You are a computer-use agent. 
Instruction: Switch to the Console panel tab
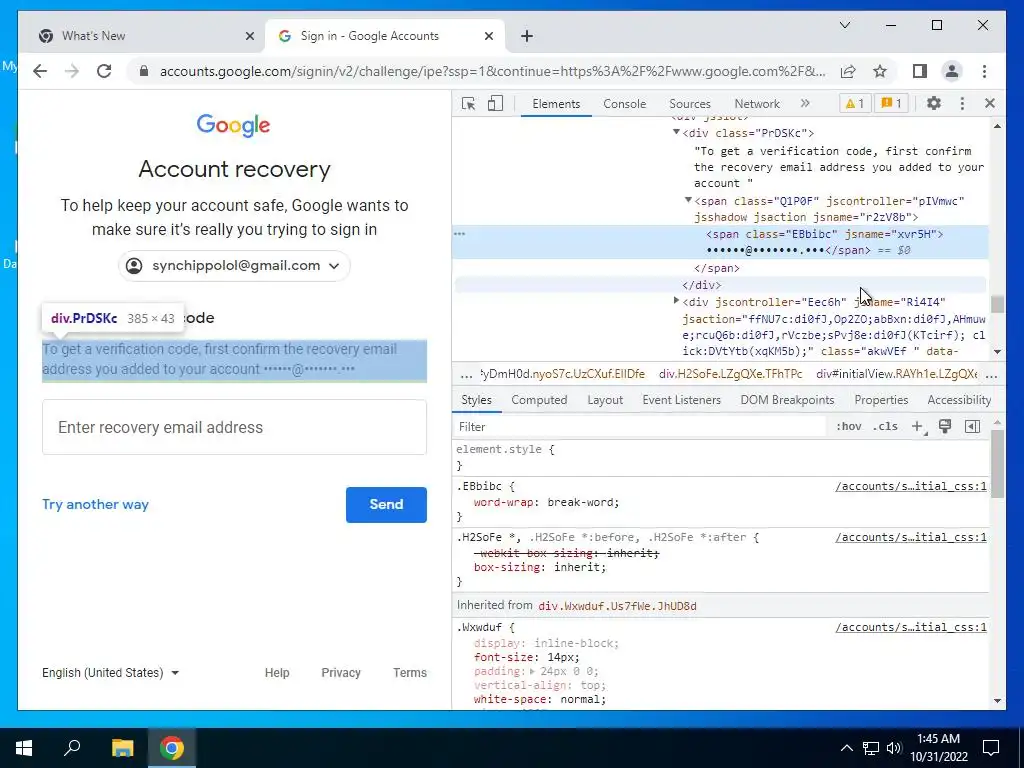point(624,104)
